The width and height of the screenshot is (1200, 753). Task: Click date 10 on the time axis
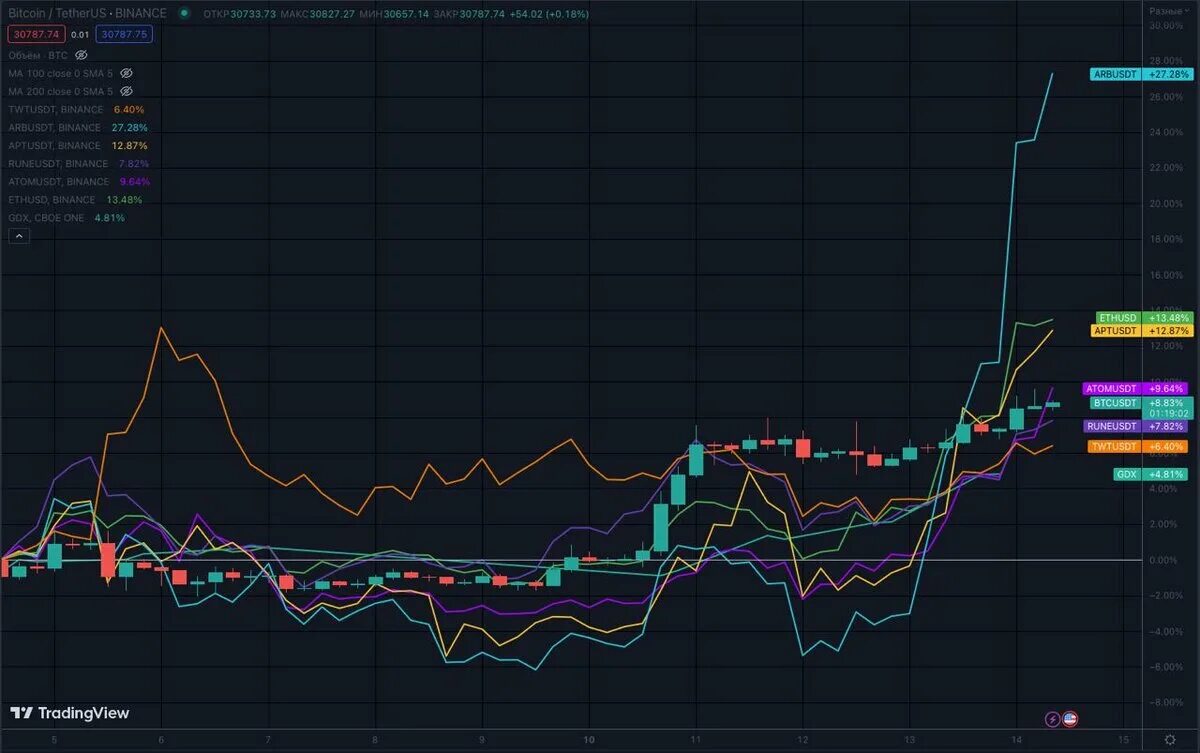[590, 740]
